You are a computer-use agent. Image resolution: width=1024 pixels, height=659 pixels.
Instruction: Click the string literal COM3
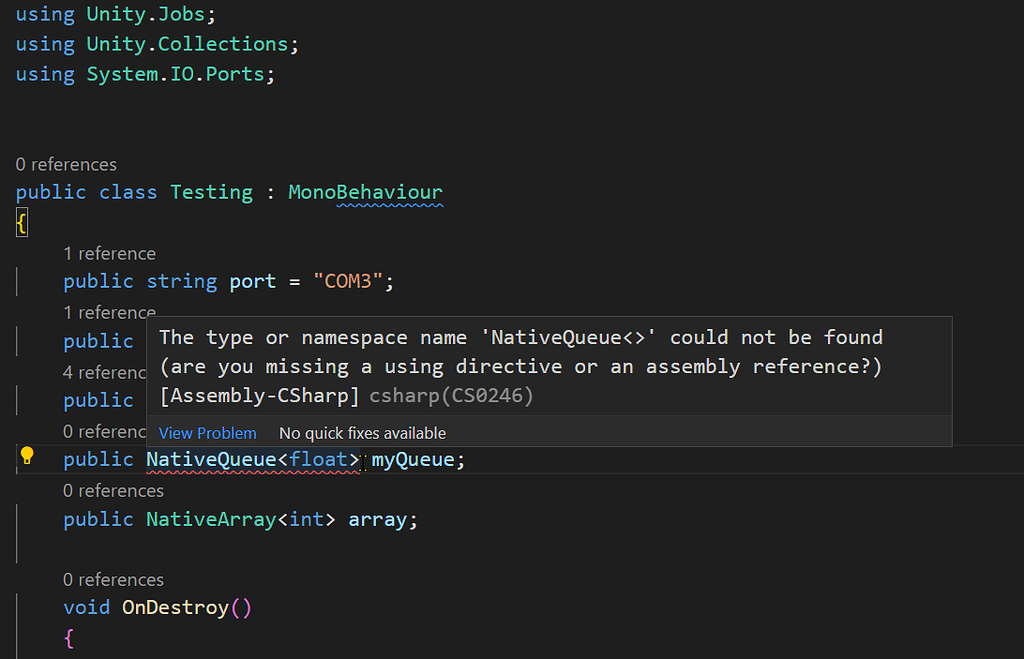click(349, 281)
